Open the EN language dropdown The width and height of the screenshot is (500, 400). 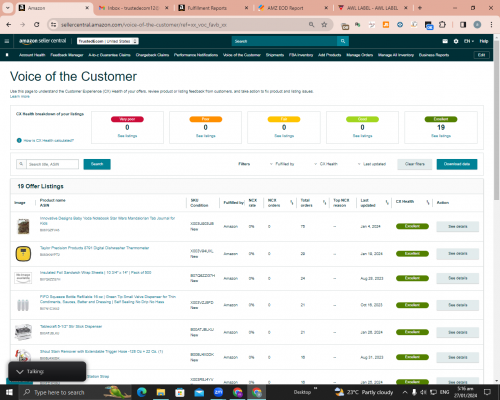click(x=469, y=41)
